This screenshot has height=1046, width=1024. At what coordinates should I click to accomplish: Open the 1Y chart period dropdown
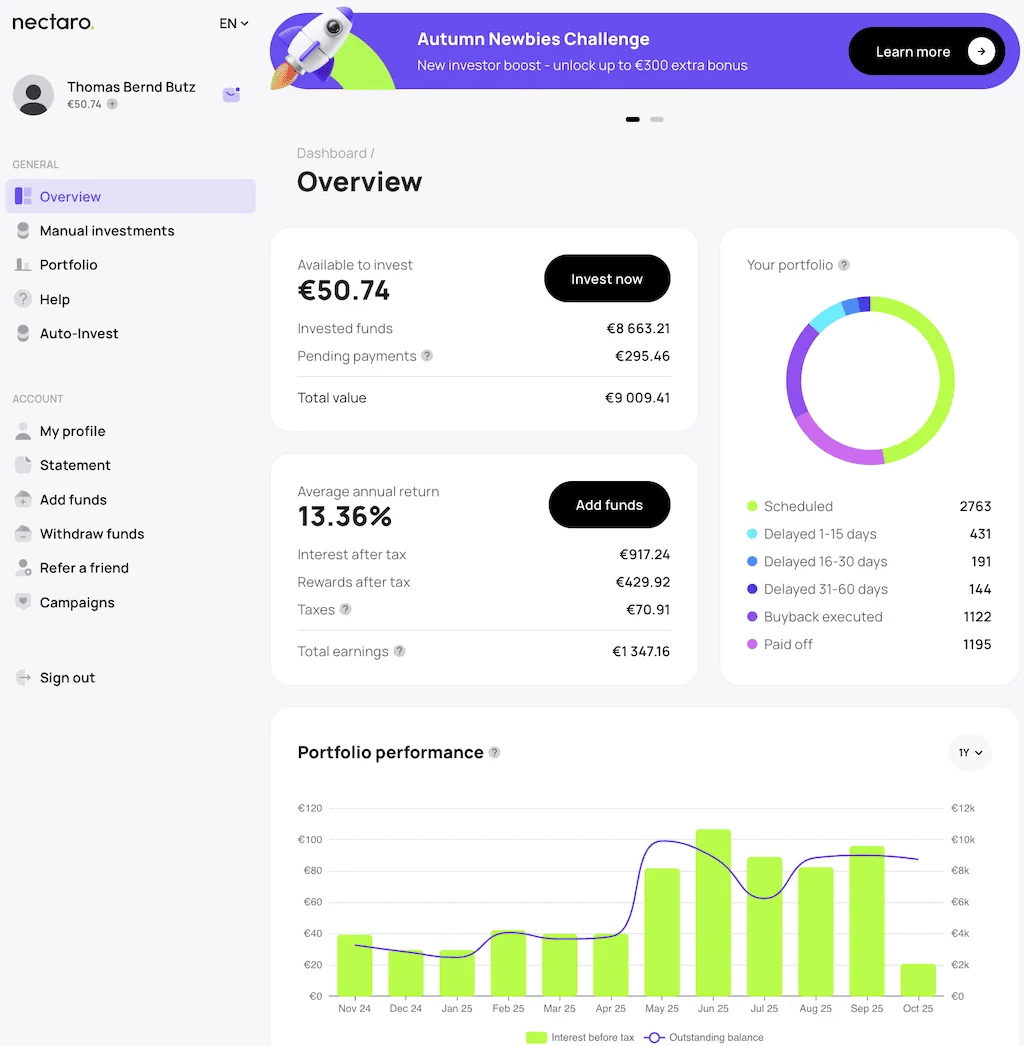(969, 752)
